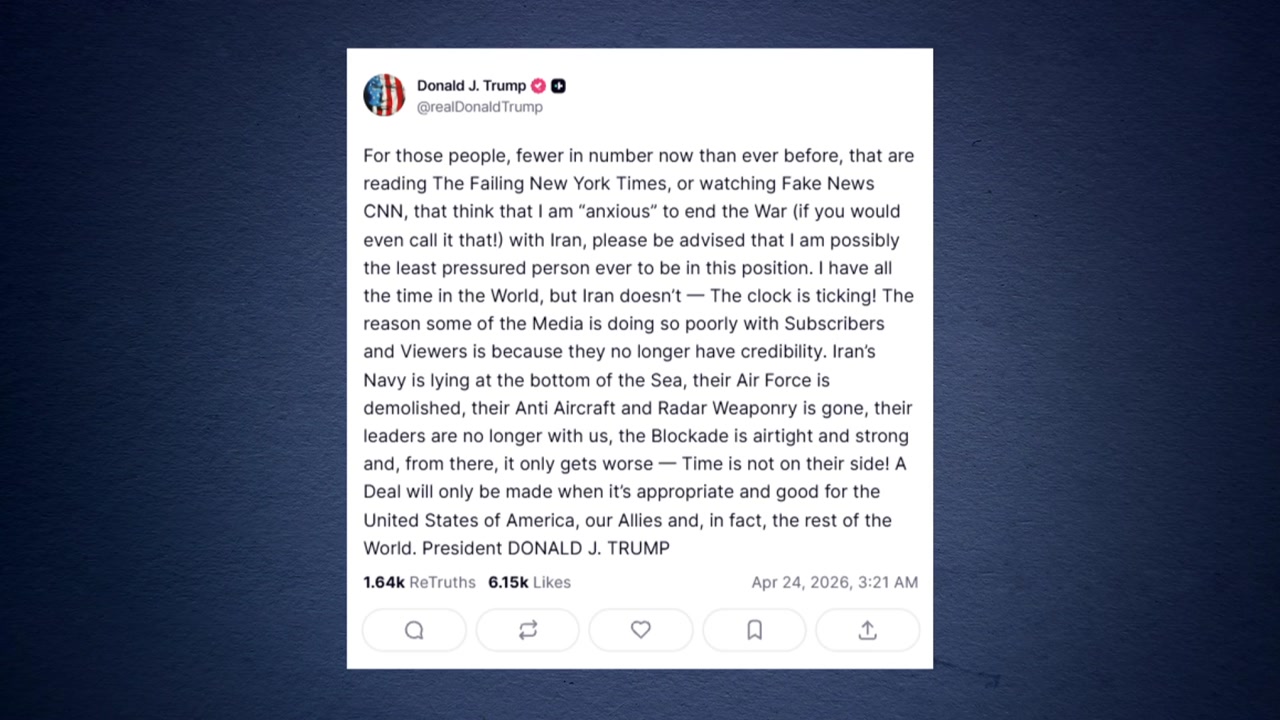The height and width of the screenshot is (720, 1280).
Task: Open the flag profile avatar
Action: (x=384, y=95)
